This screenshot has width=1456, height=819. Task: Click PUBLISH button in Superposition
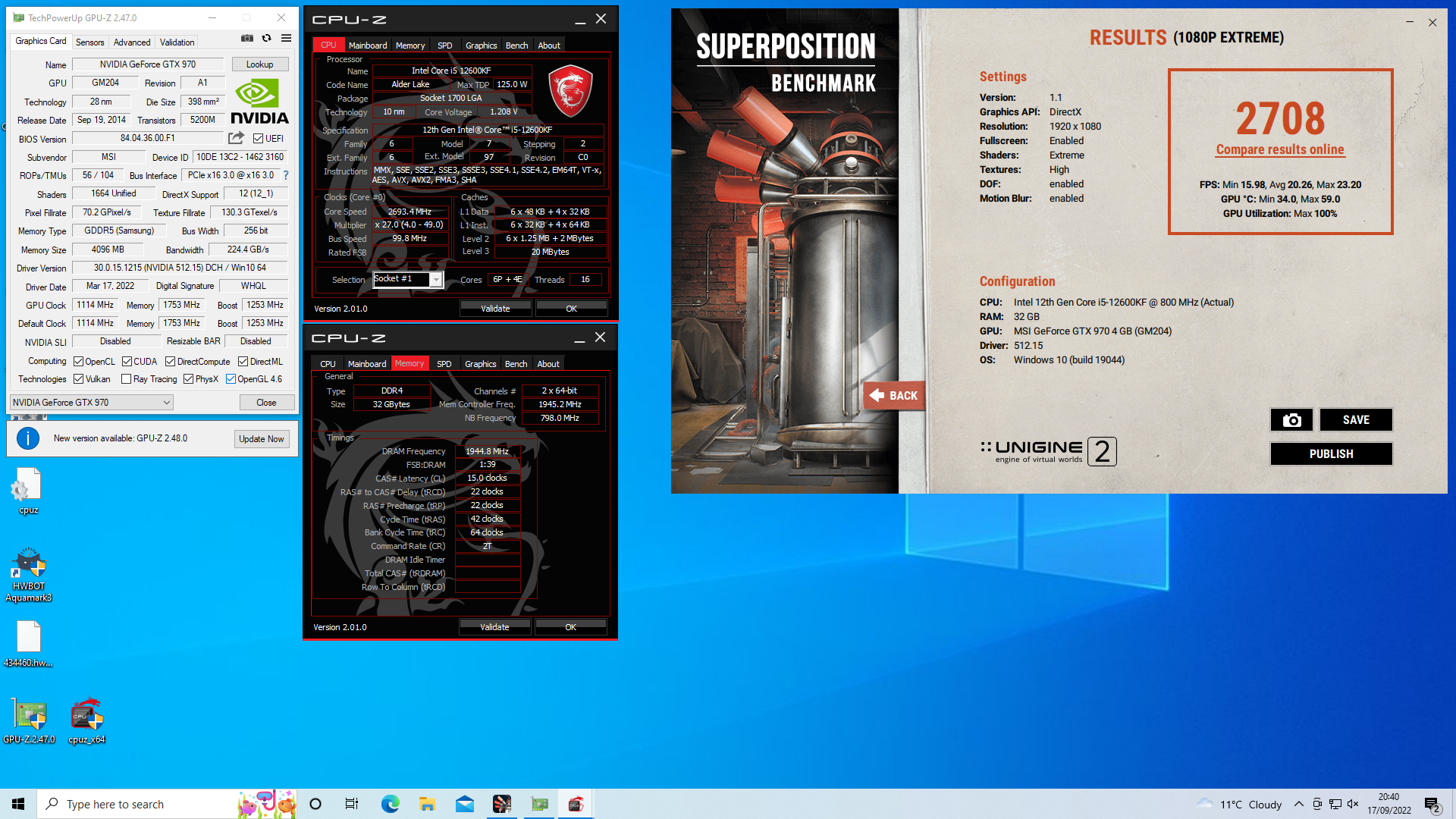(1331, 453)
